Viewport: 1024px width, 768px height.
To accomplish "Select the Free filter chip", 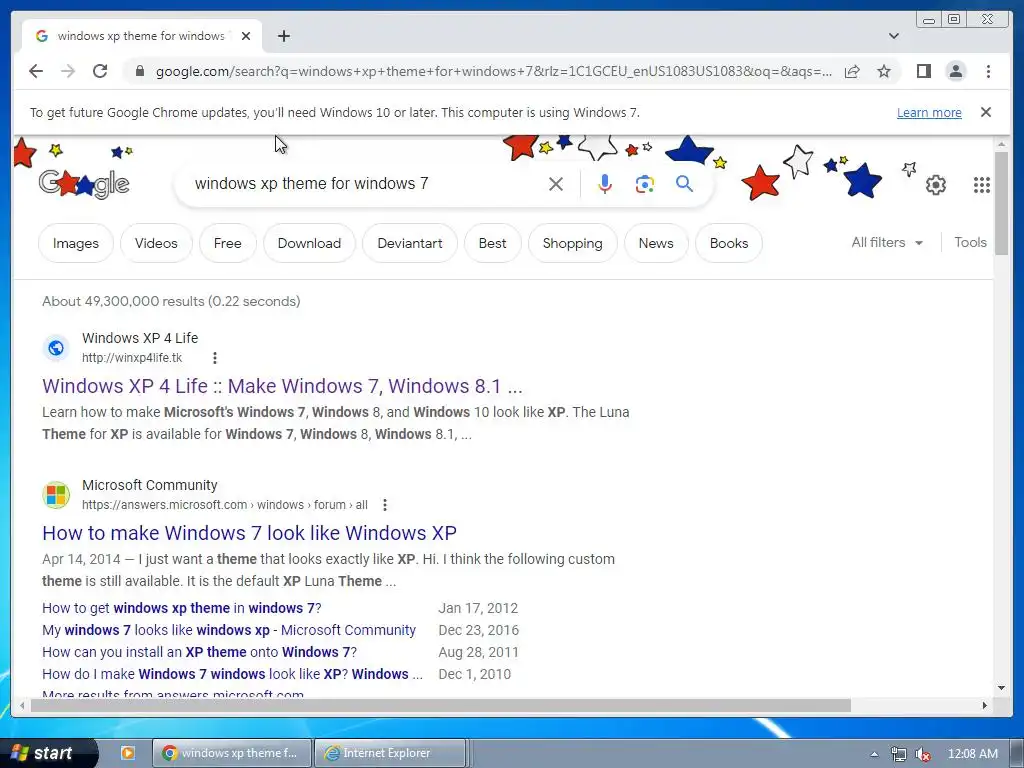I will pyautogui.click(x=227, y=243).
